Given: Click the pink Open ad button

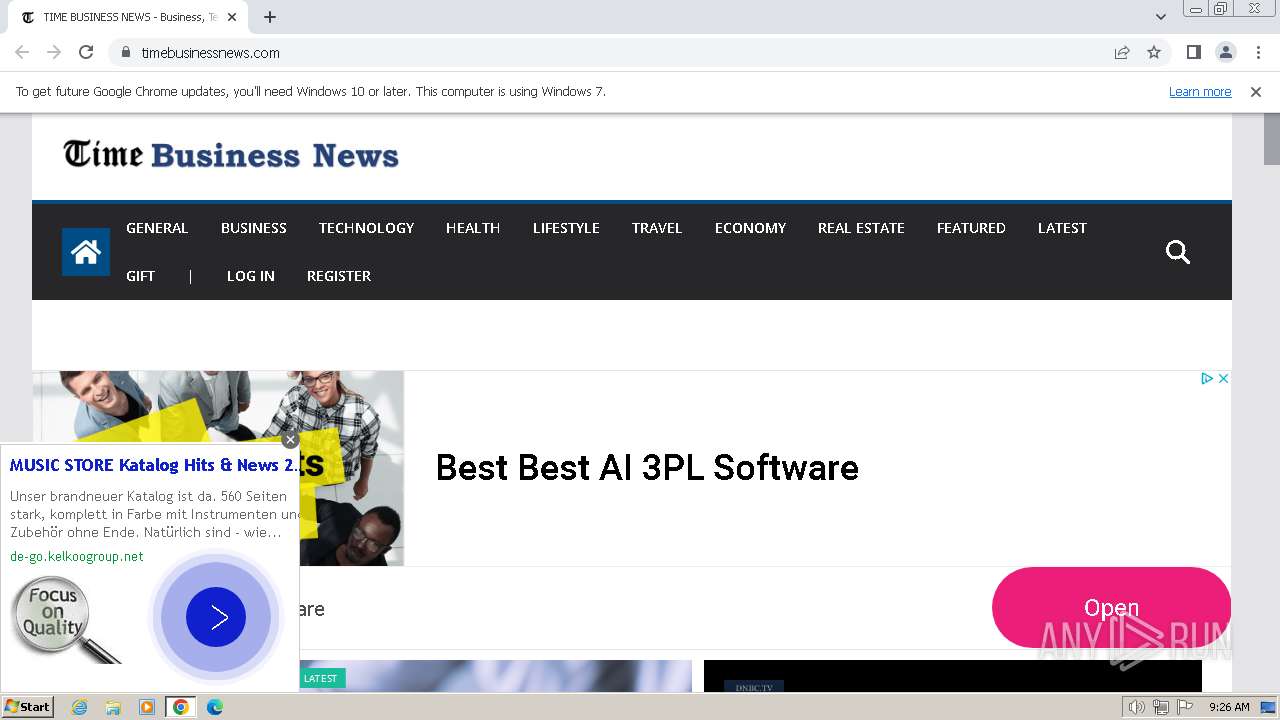Looking at the screenshot, I should (1111, 607).
